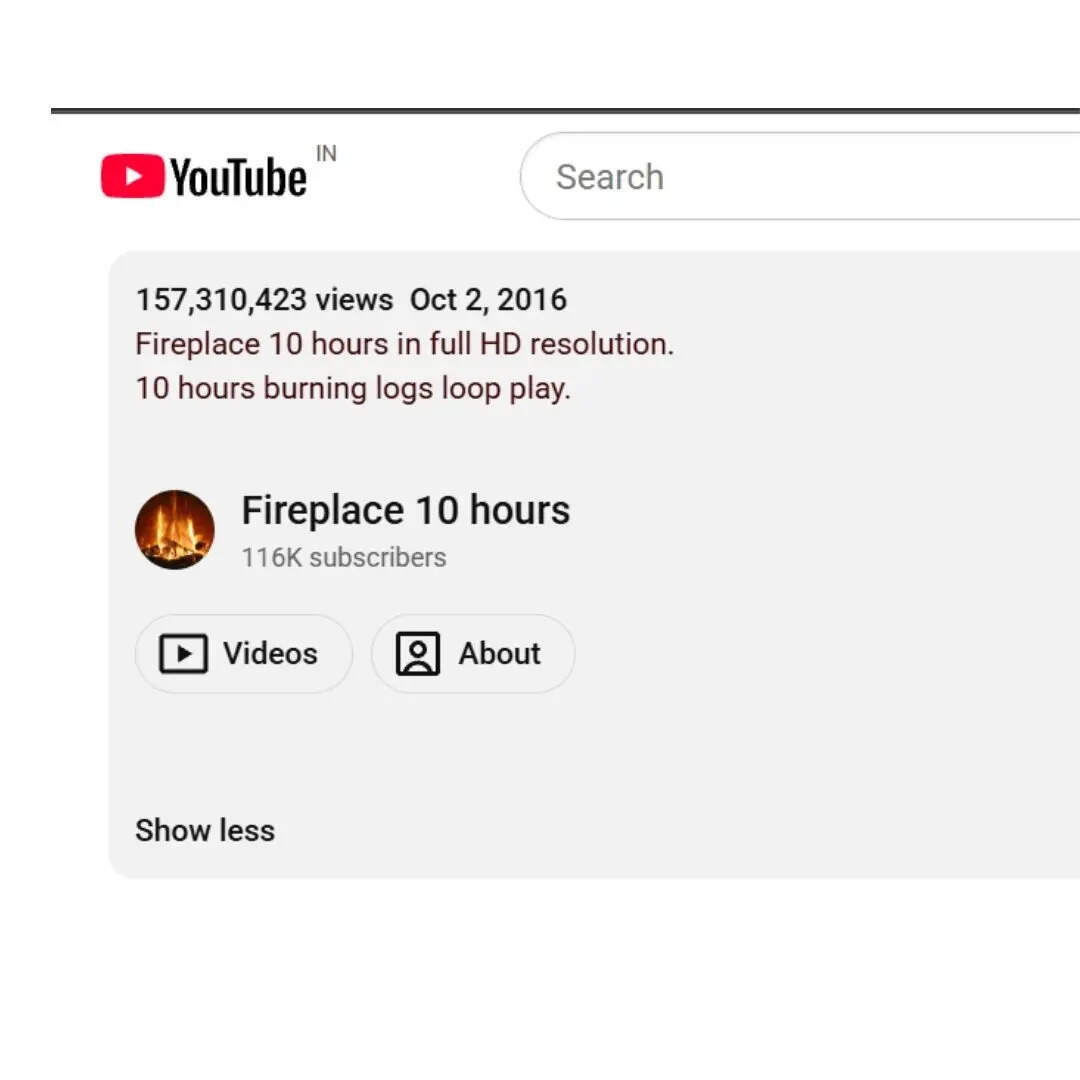Click the Oct 2, 2016 upload date
The height and width of the screenshot is (1080, 1080).
click(488, 299)
